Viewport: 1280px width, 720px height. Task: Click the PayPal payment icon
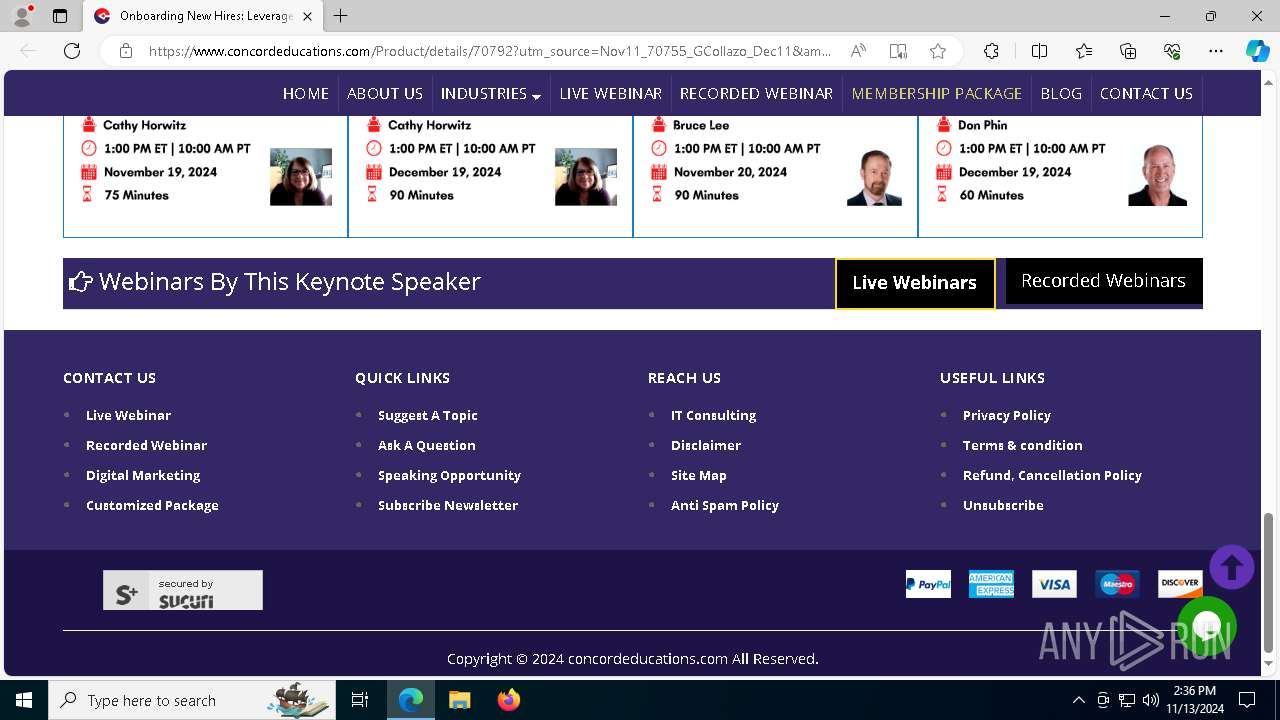click(x=928, y=584)
